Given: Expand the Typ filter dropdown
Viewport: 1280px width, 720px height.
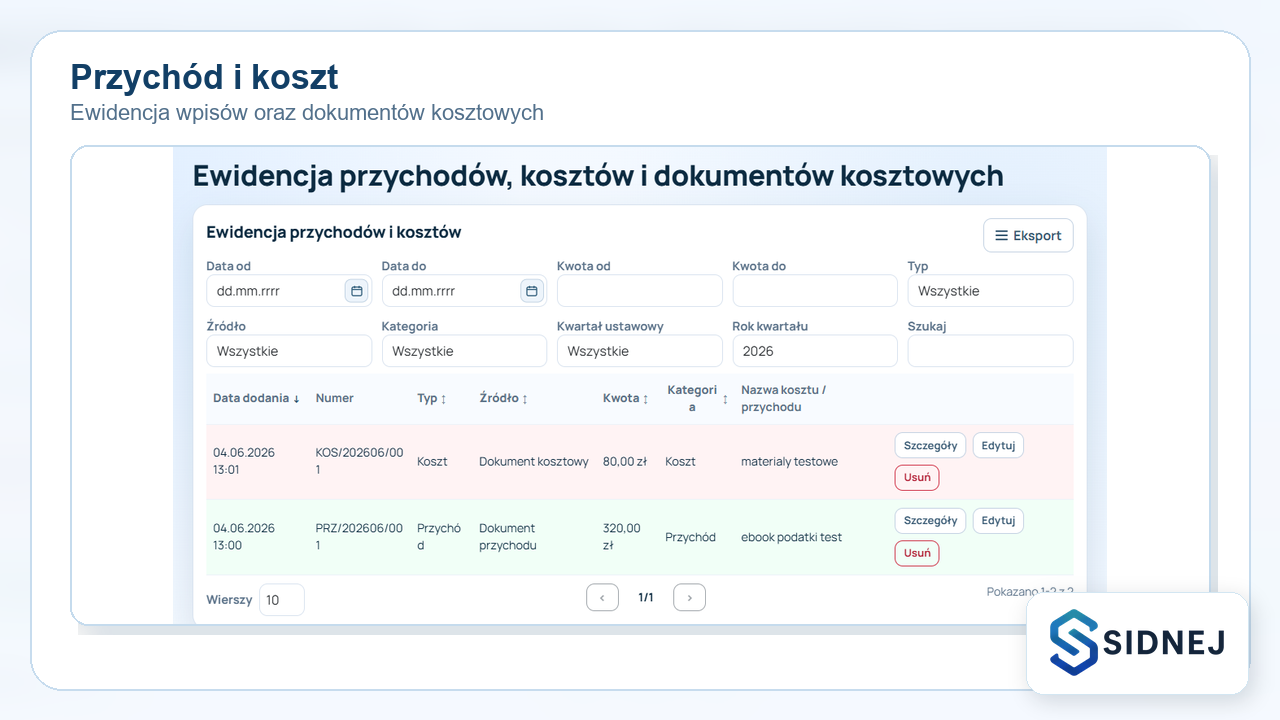Looking at the screenshot, I should click(x=990, y=291).
